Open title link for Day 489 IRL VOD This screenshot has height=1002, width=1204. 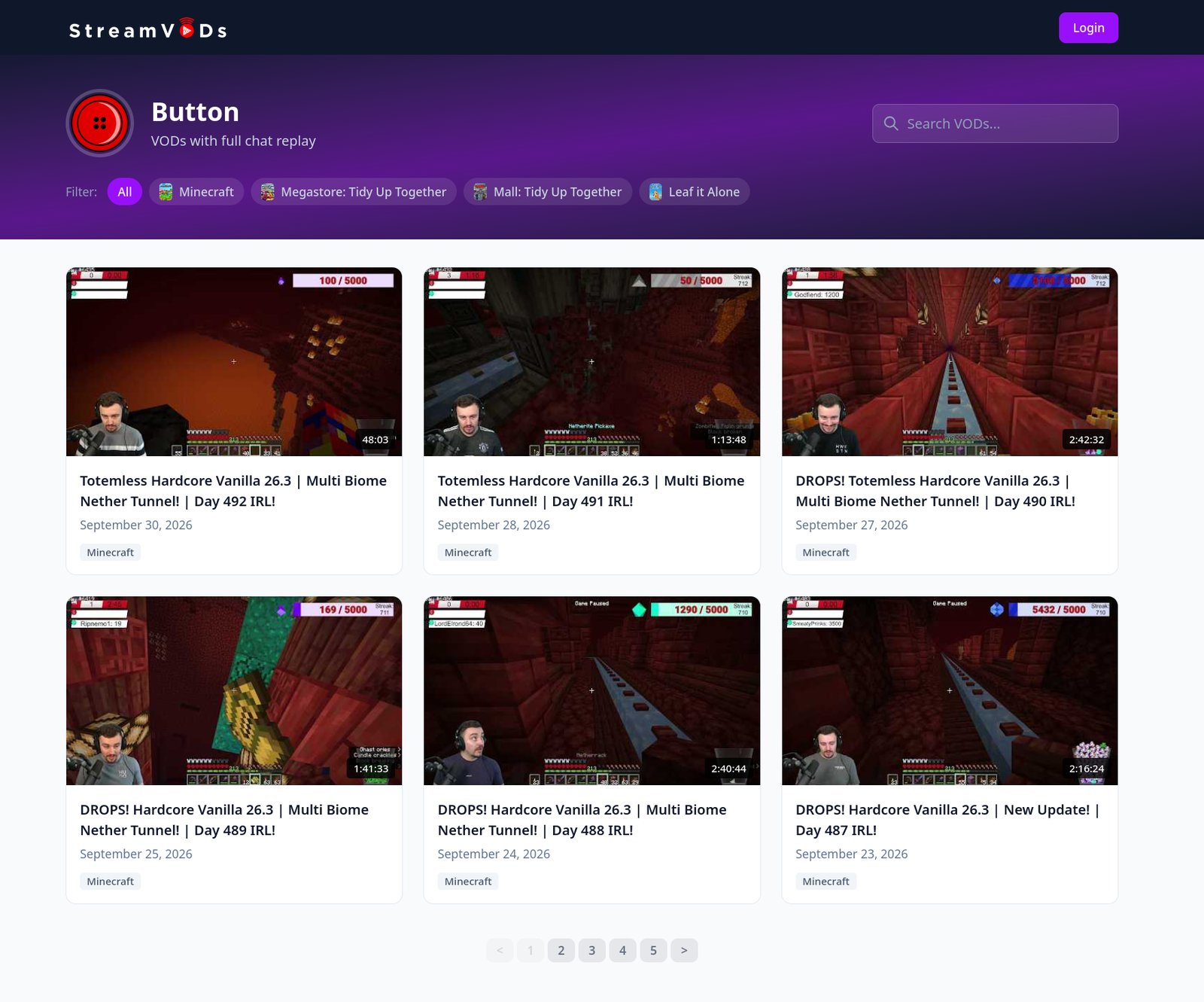(224, 820)
